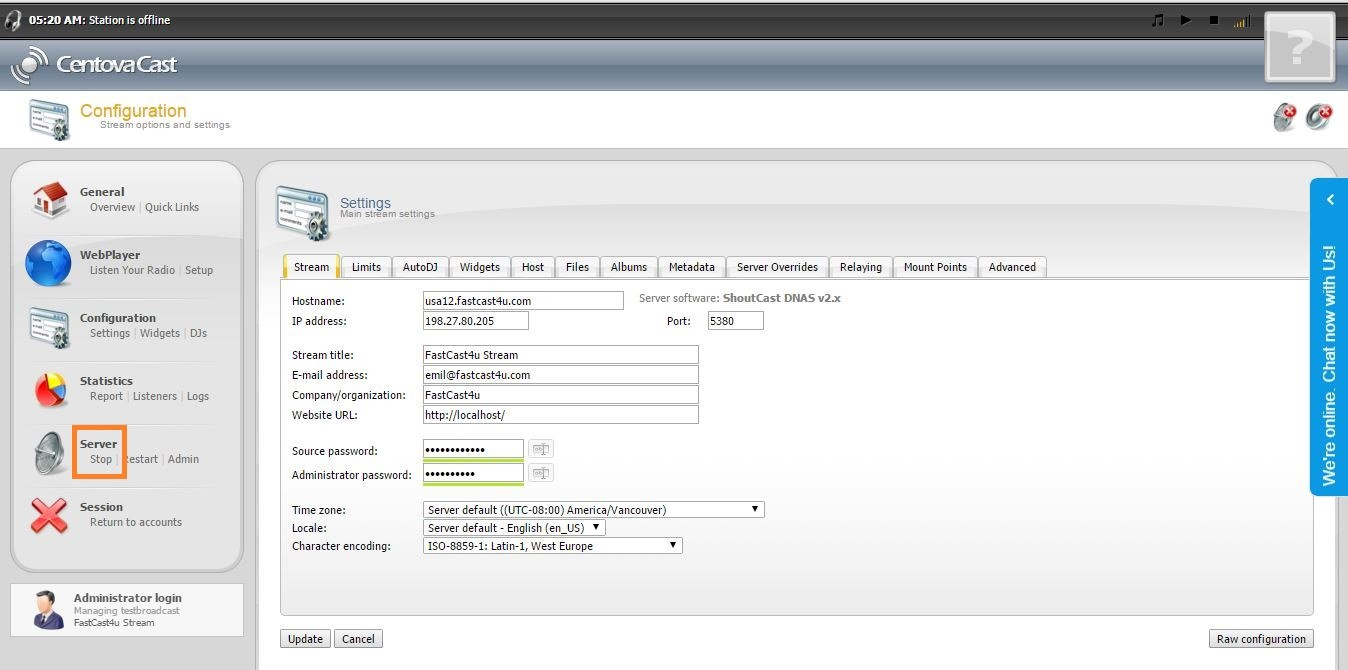Switch to the Limits tab
Screen dimensions: 1348x670
coord(366,267)
